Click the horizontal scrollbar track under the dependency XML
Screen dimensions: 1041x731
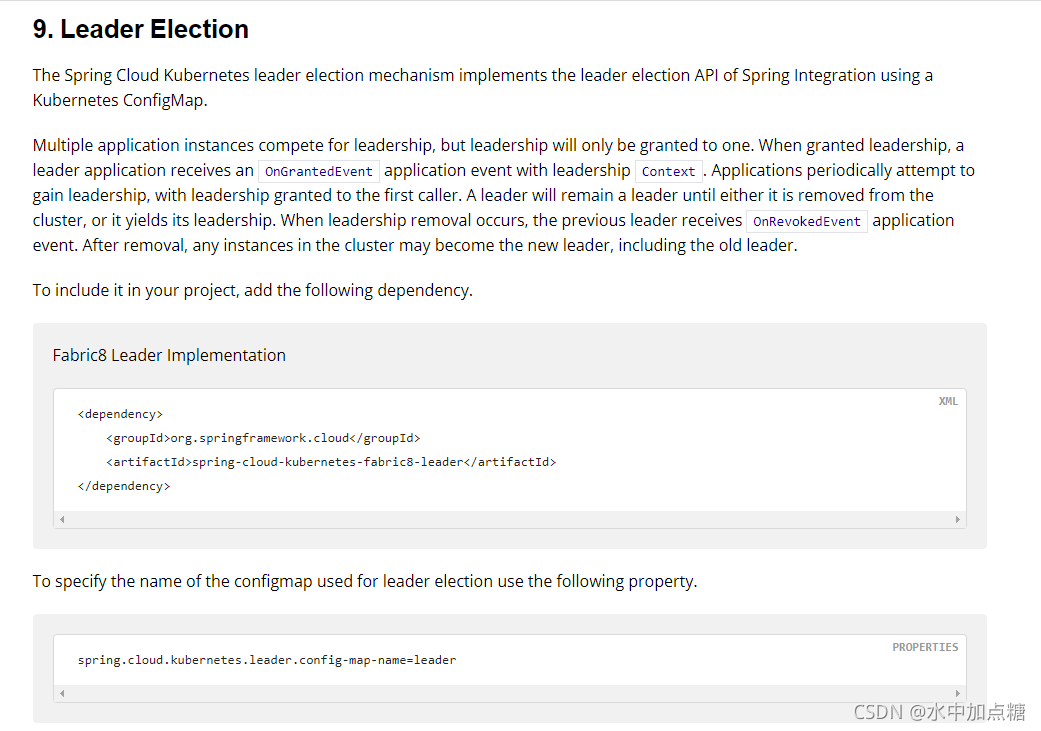point(510,519)
